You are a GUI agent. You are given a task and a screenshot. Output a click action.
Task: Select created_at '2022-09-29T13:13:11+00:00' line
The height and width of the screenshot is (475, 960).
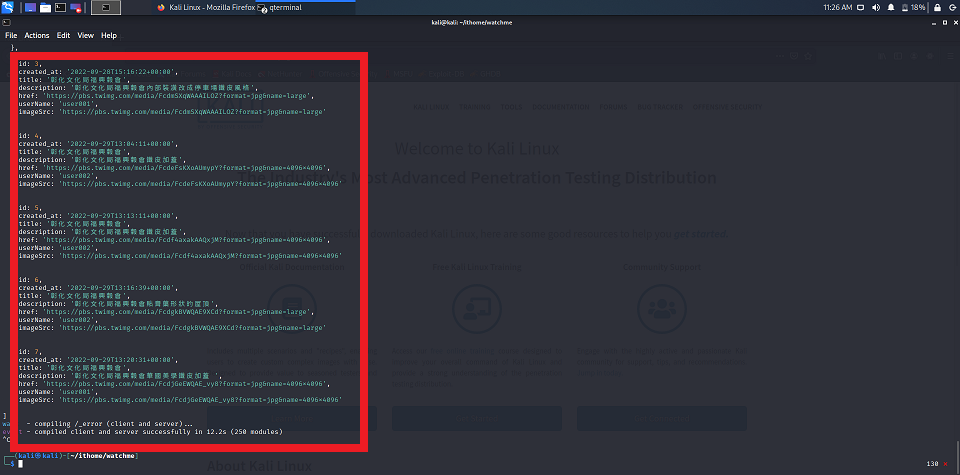(97, 215)
